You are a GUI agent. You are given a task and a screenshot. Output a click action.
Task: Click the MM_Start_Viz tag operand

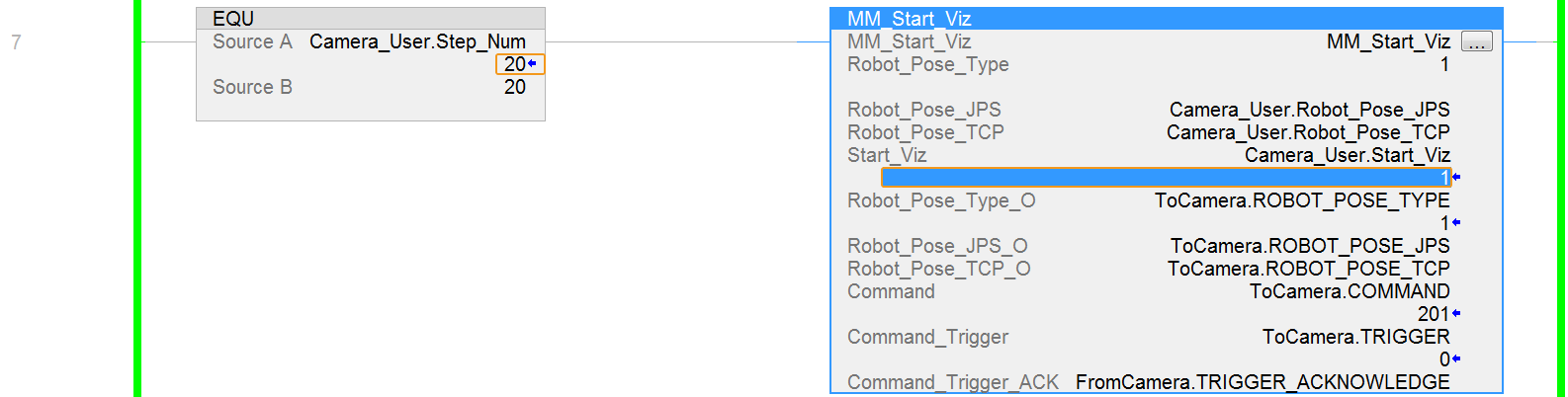coord(1388,41)
